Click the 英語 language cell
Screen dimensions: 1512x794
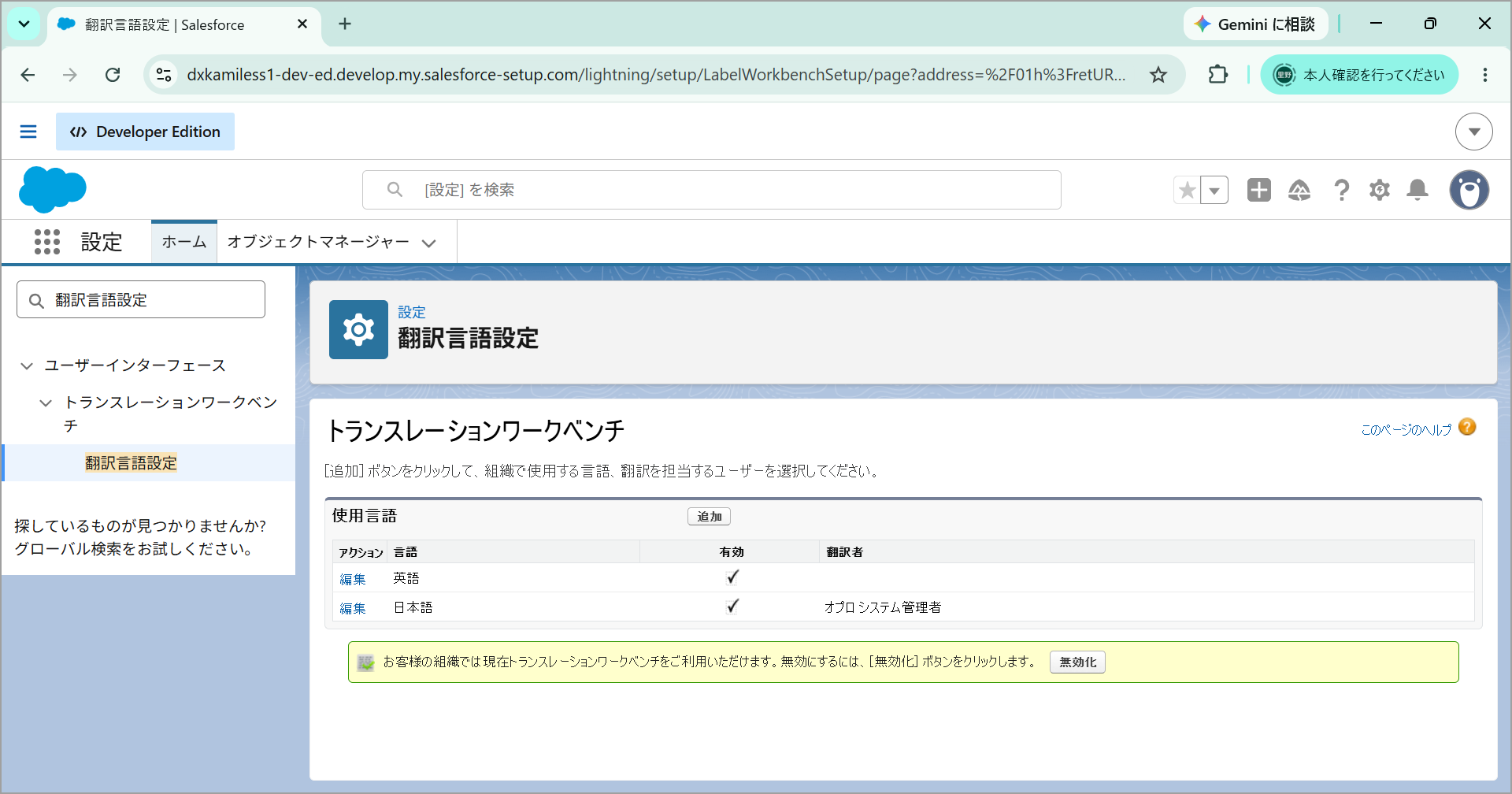pyautogui.click(x=406, y=578)
